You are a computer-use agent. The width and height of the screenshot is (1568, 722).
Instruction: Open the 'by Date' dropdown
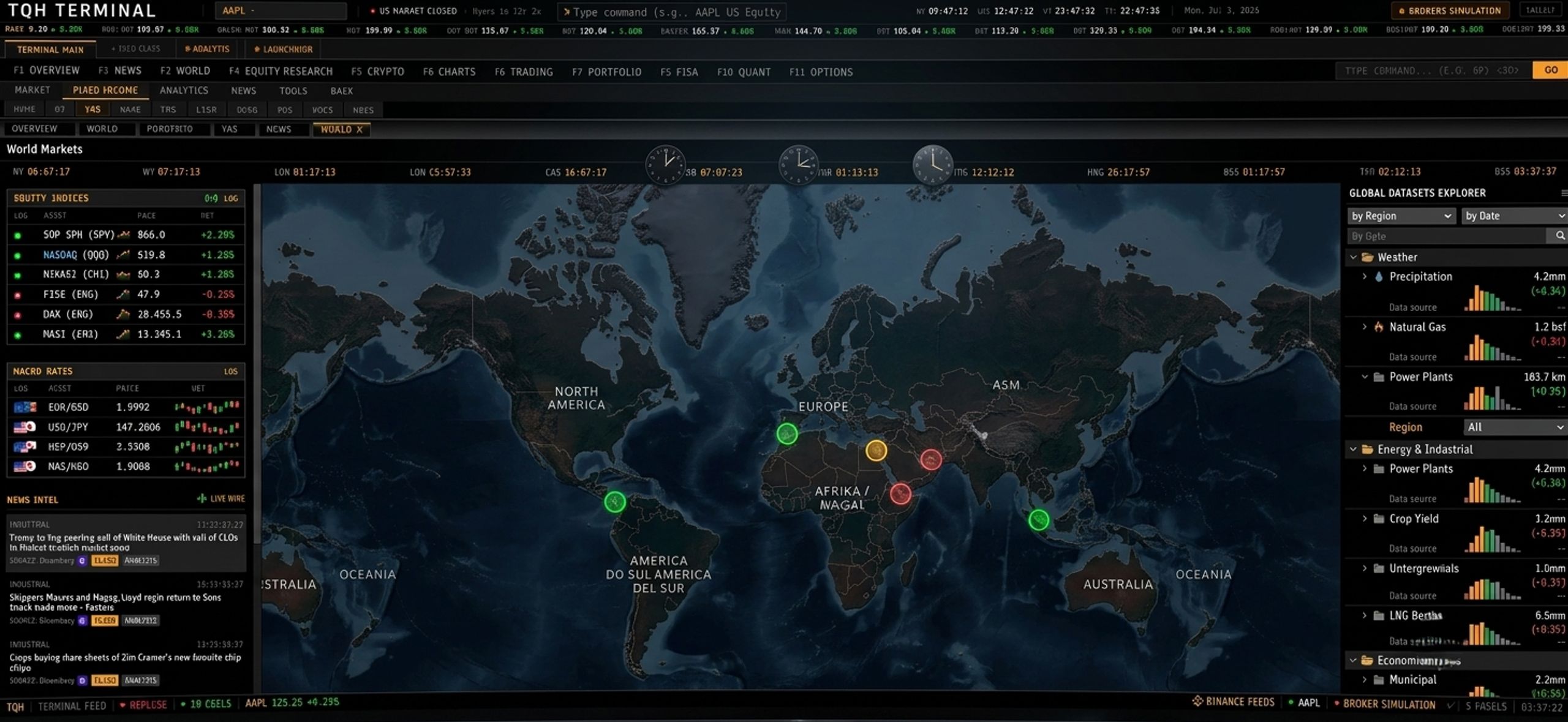click(1515, 216)
